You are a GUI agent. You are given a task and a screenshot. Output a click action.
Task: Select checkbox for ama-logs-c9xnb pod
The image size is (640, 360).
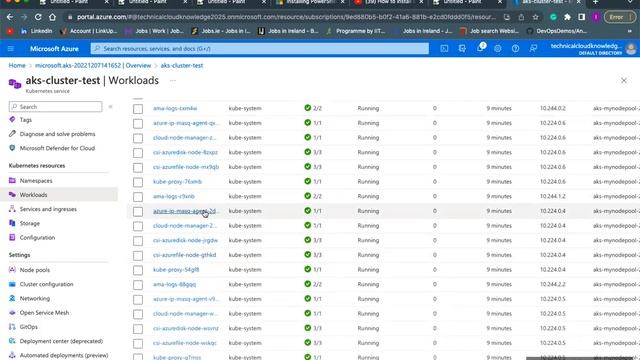[138, 197]
